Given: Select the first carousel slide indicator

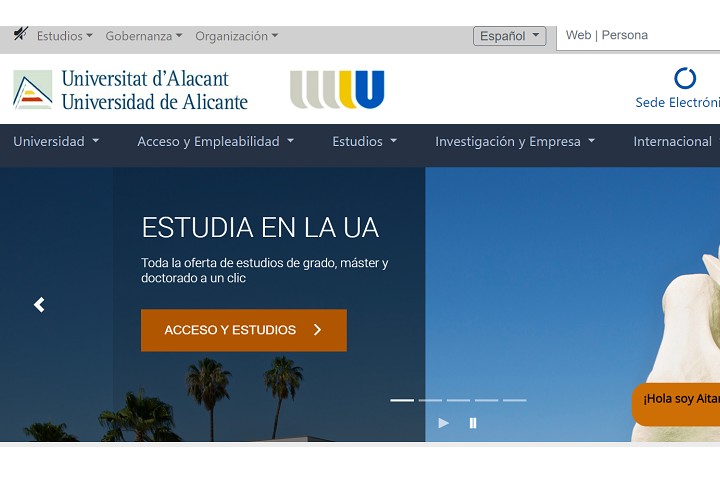Looking at the screenshot, I should pos(402,401).
